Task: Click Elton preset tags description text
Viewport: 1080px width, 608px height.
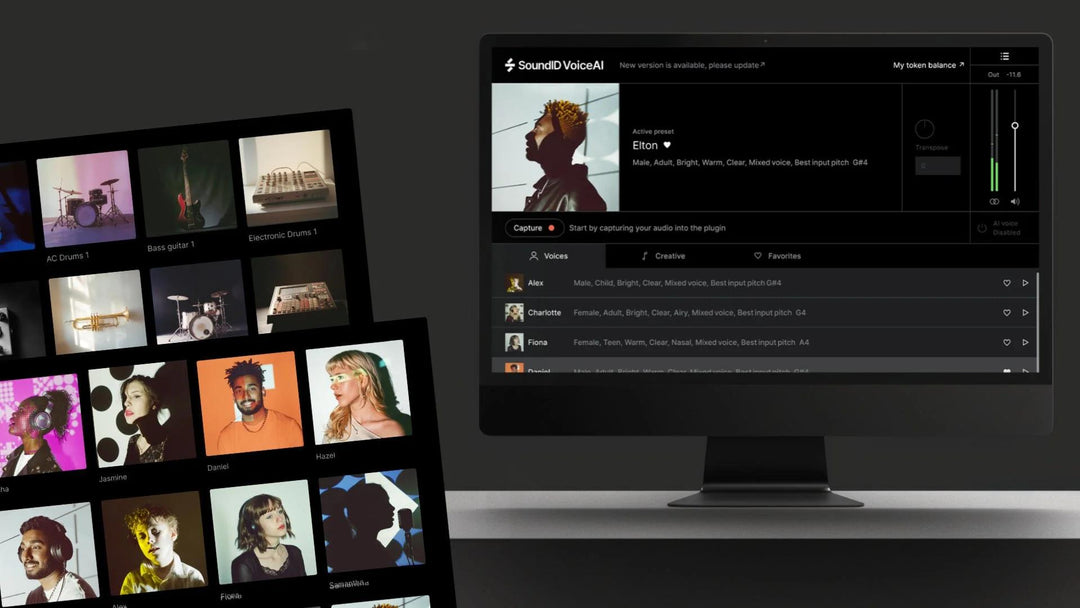Action: tap(749, 163)
